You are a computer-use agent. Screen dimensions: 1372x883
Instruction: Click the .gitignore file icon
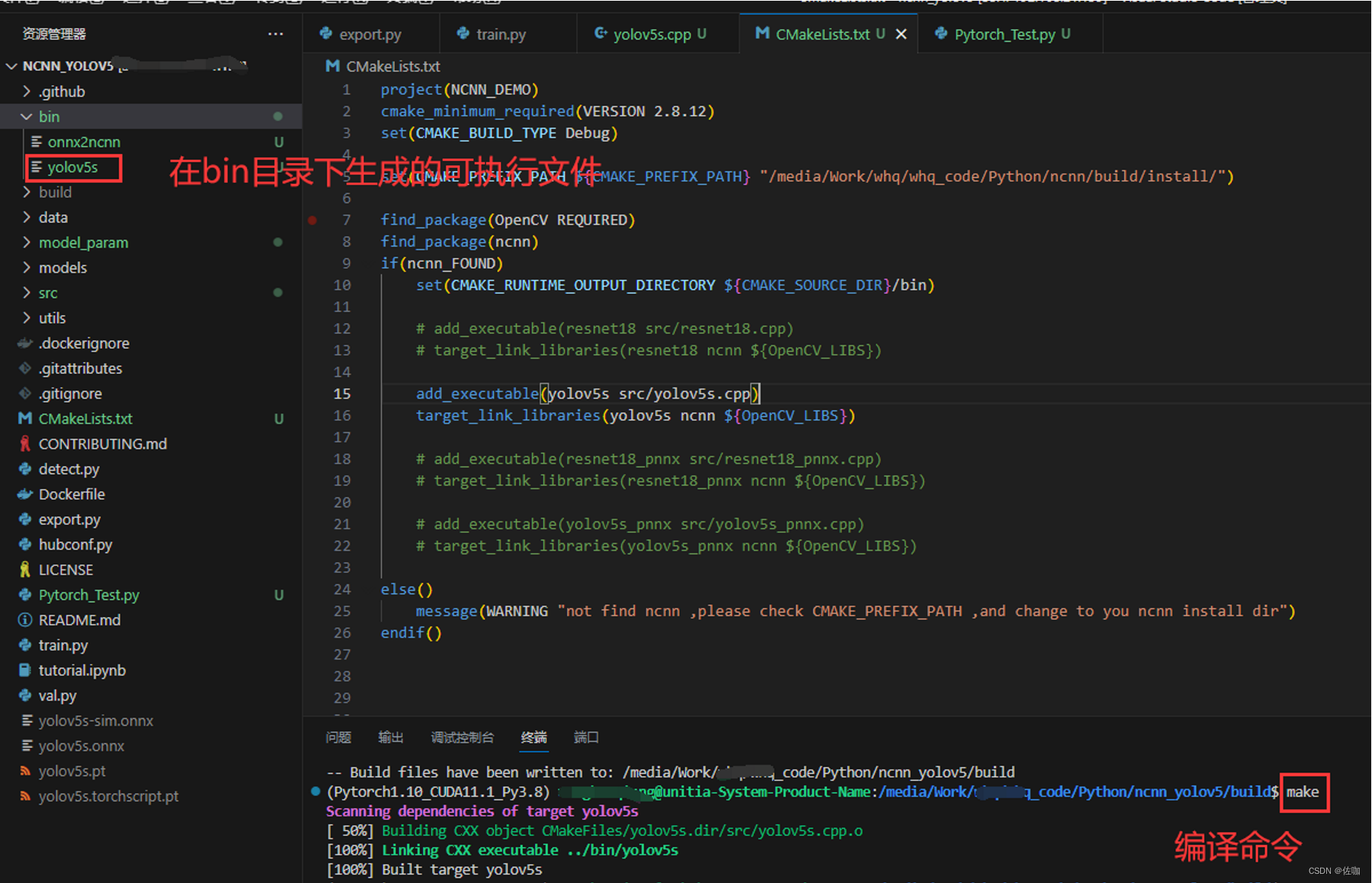(25, 393)
